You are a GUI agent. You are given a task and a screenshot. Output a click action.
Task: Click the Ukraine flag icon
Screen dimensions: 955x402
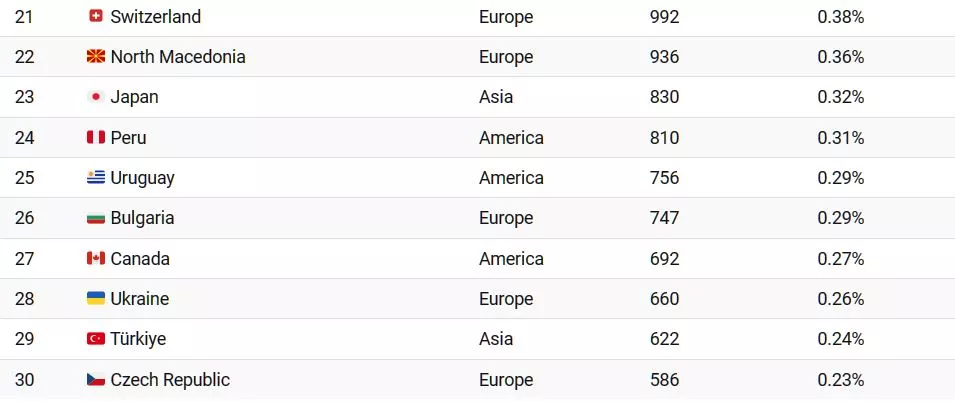point(96,299)
